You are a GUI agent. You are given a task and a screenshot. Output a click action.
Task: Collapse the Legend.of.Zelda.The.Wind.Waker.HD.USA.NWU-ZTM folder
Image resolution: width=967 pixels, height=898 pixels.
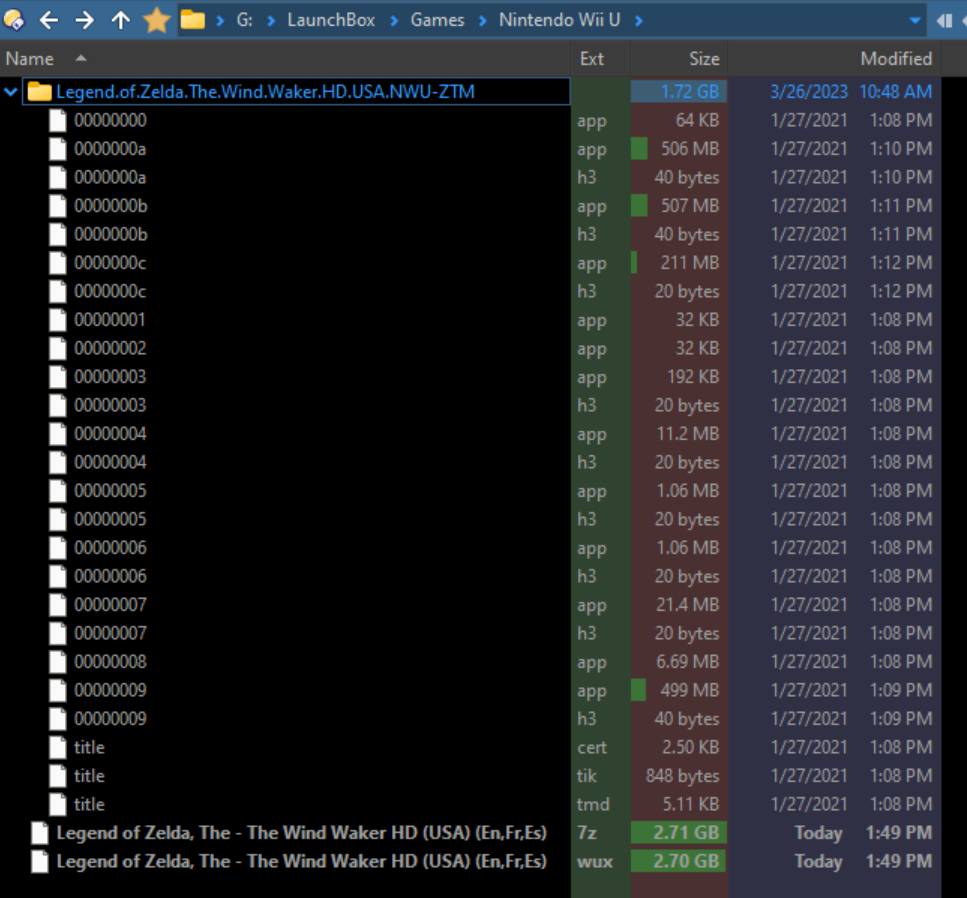pos(10,92)
